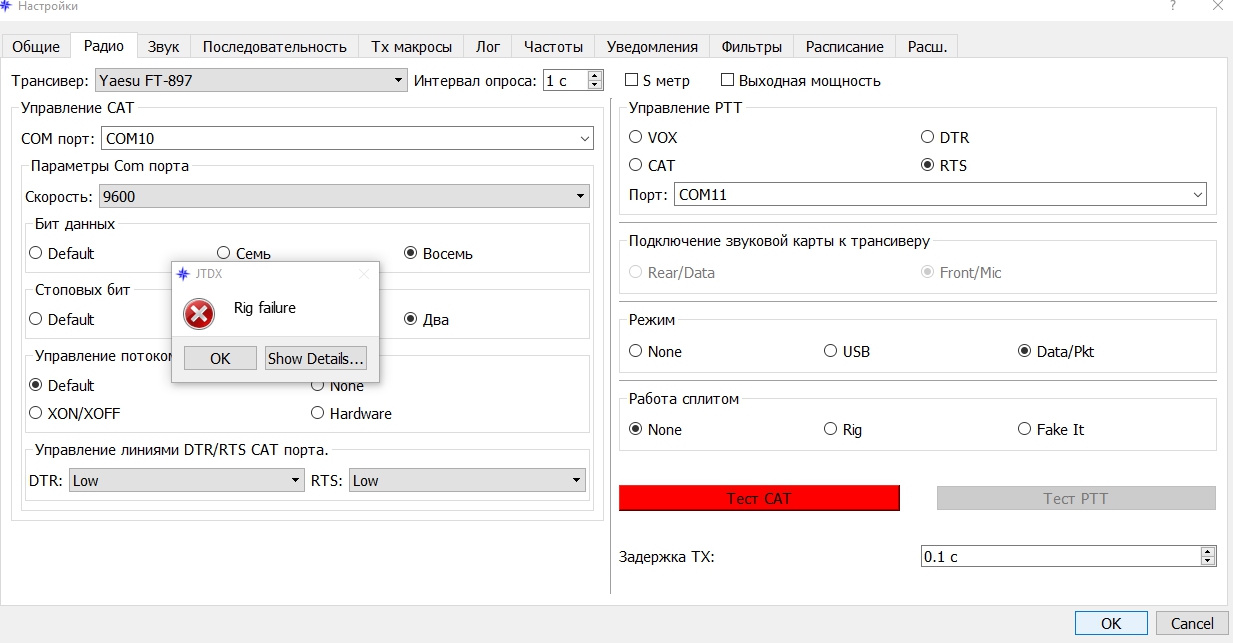Click the help question mark in the title bar
This screenshot has height=643, width=1233.
1171,7
